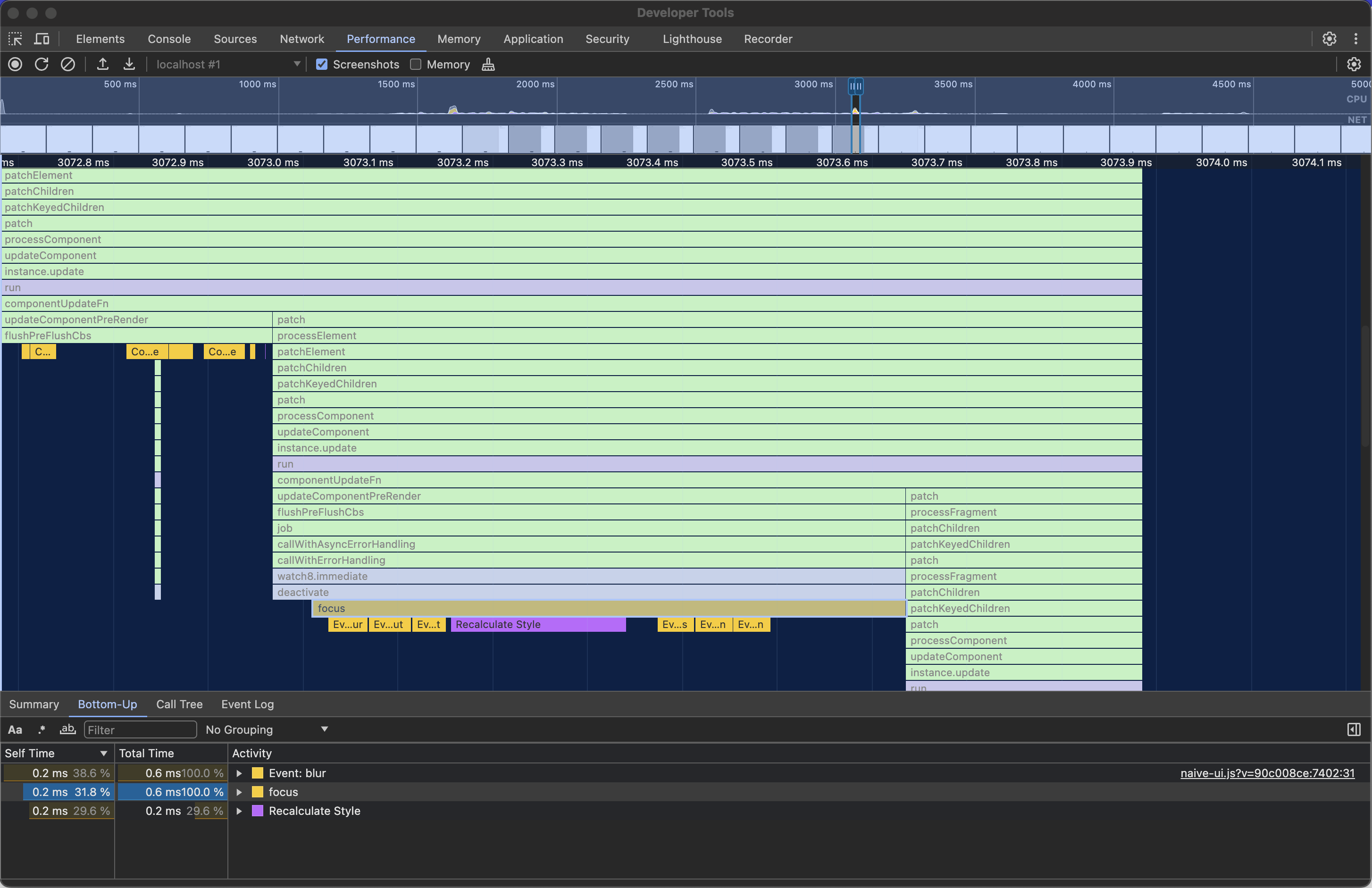Open naive-ui.js source link
This screenshot has width=1372, height=888.
tap(1267, 773)
